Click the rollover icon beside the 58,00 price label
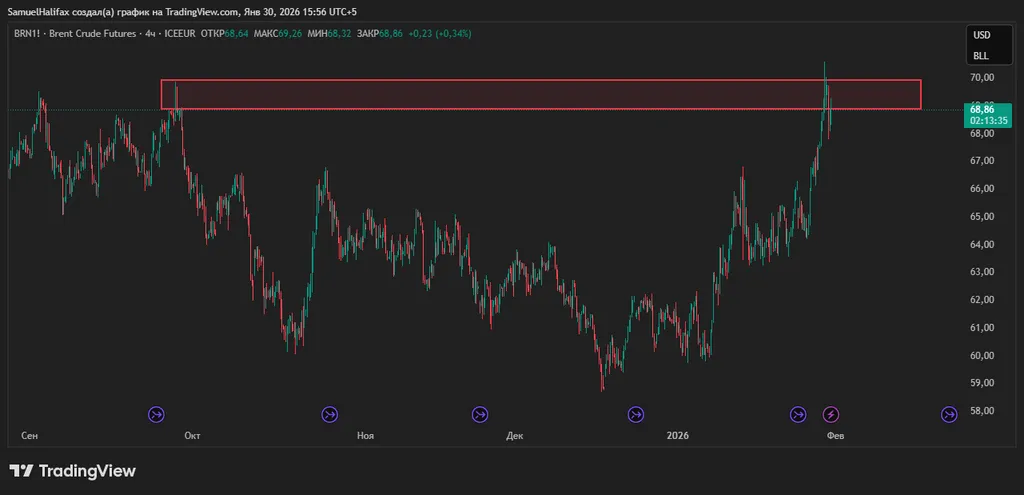 [x=948, y=414]
